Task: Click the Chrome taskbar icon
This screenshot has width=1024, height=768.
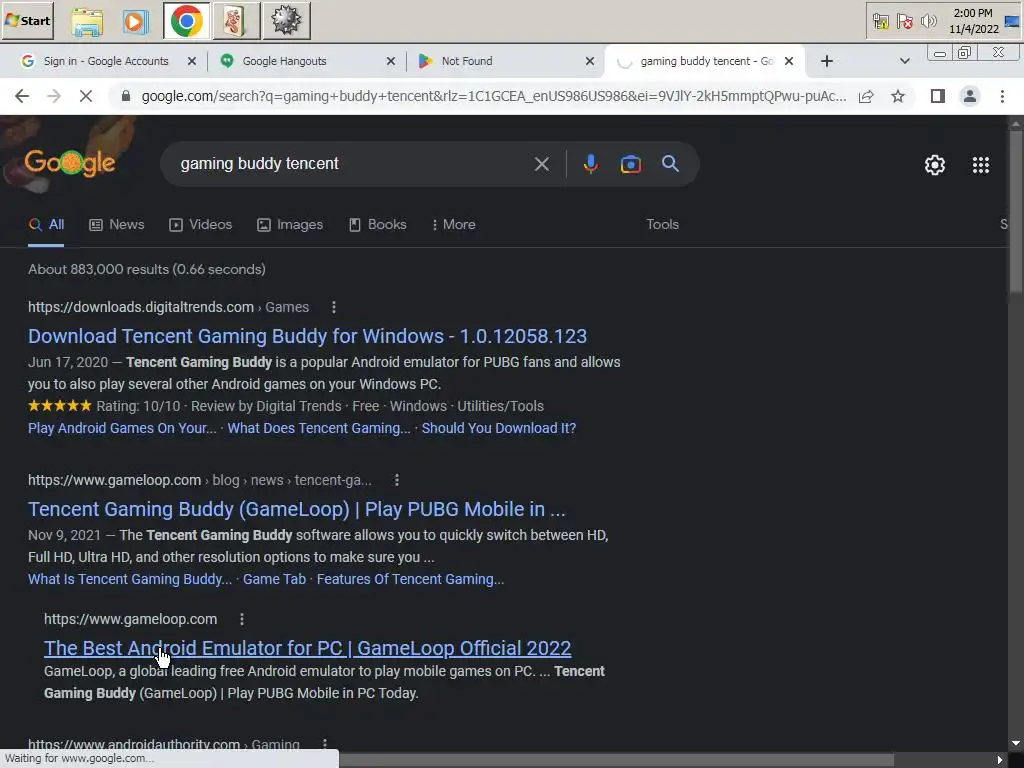Action: (186, 21)
